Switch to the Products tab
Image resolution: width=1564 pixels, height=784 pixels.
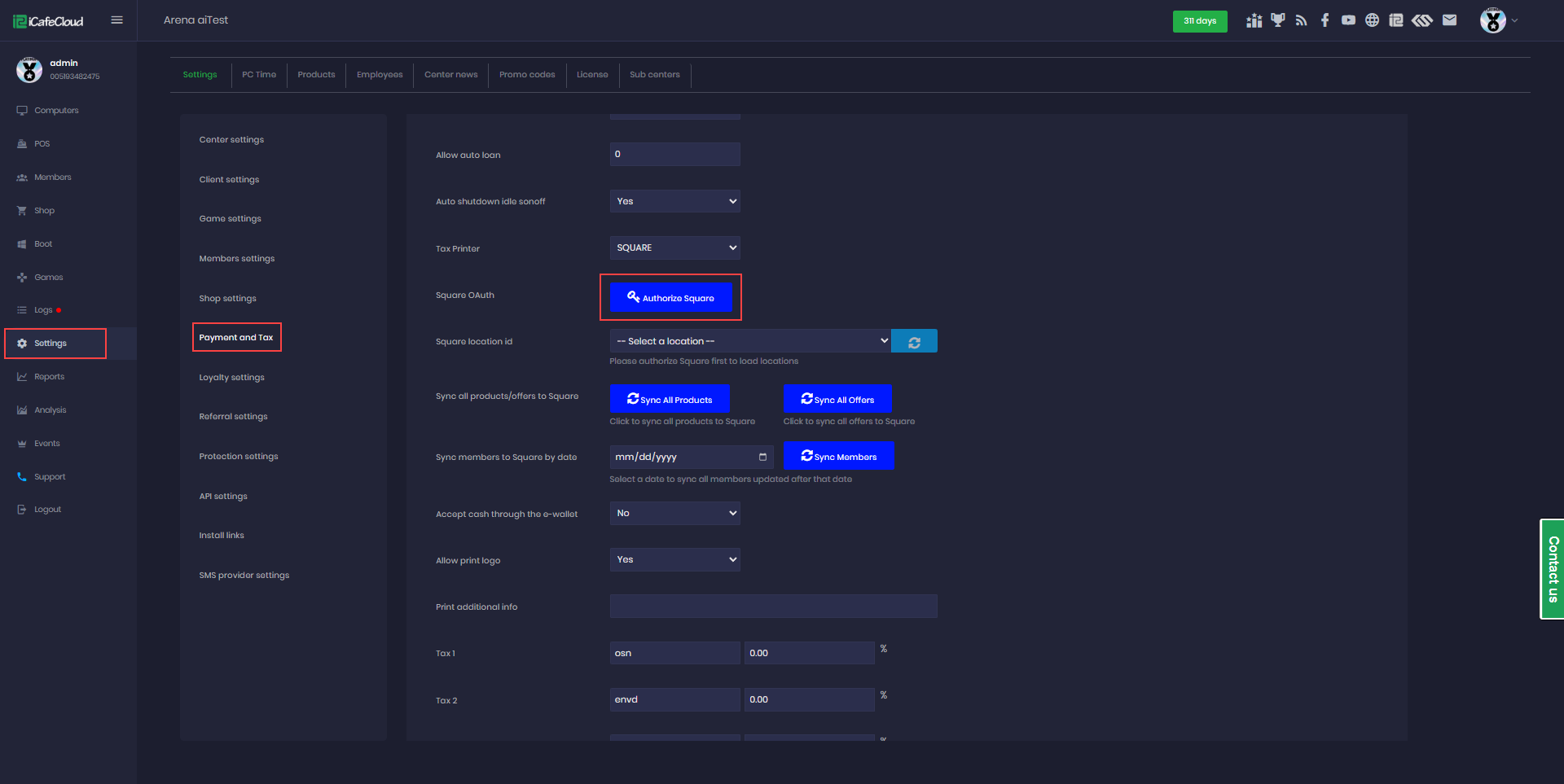316,75
